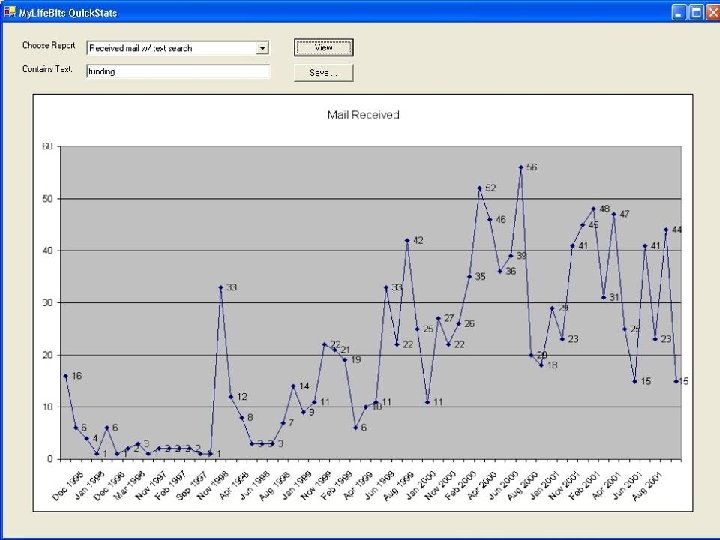
Task: Click the data point labeled 7
Action: pyautogui.click(x=283, y=422)
